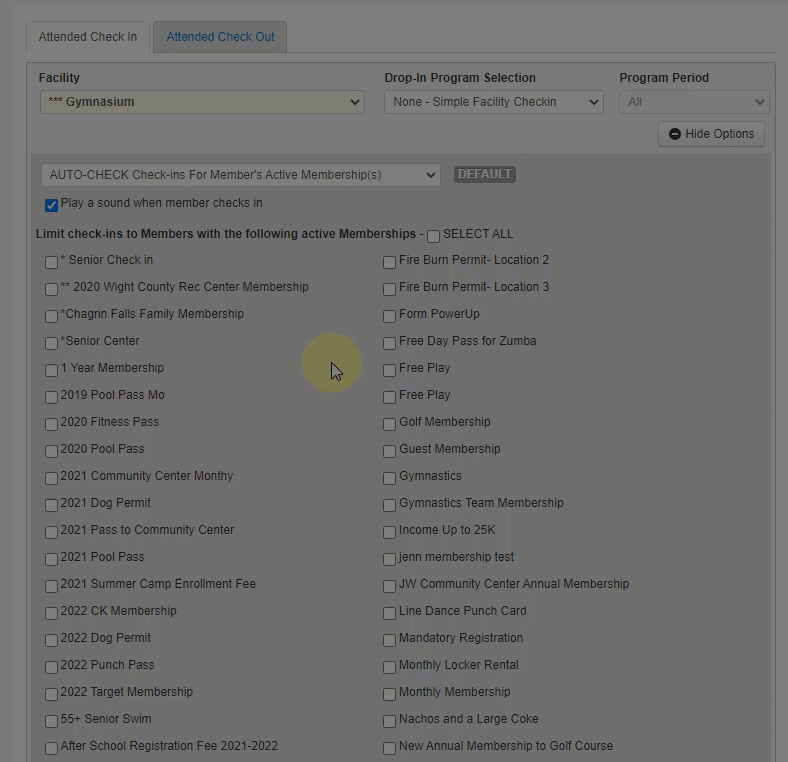The width and height of the screenshot is (788, 762).
Task: Check the SELECT ALL memberships box
Action: coord(433,236)
